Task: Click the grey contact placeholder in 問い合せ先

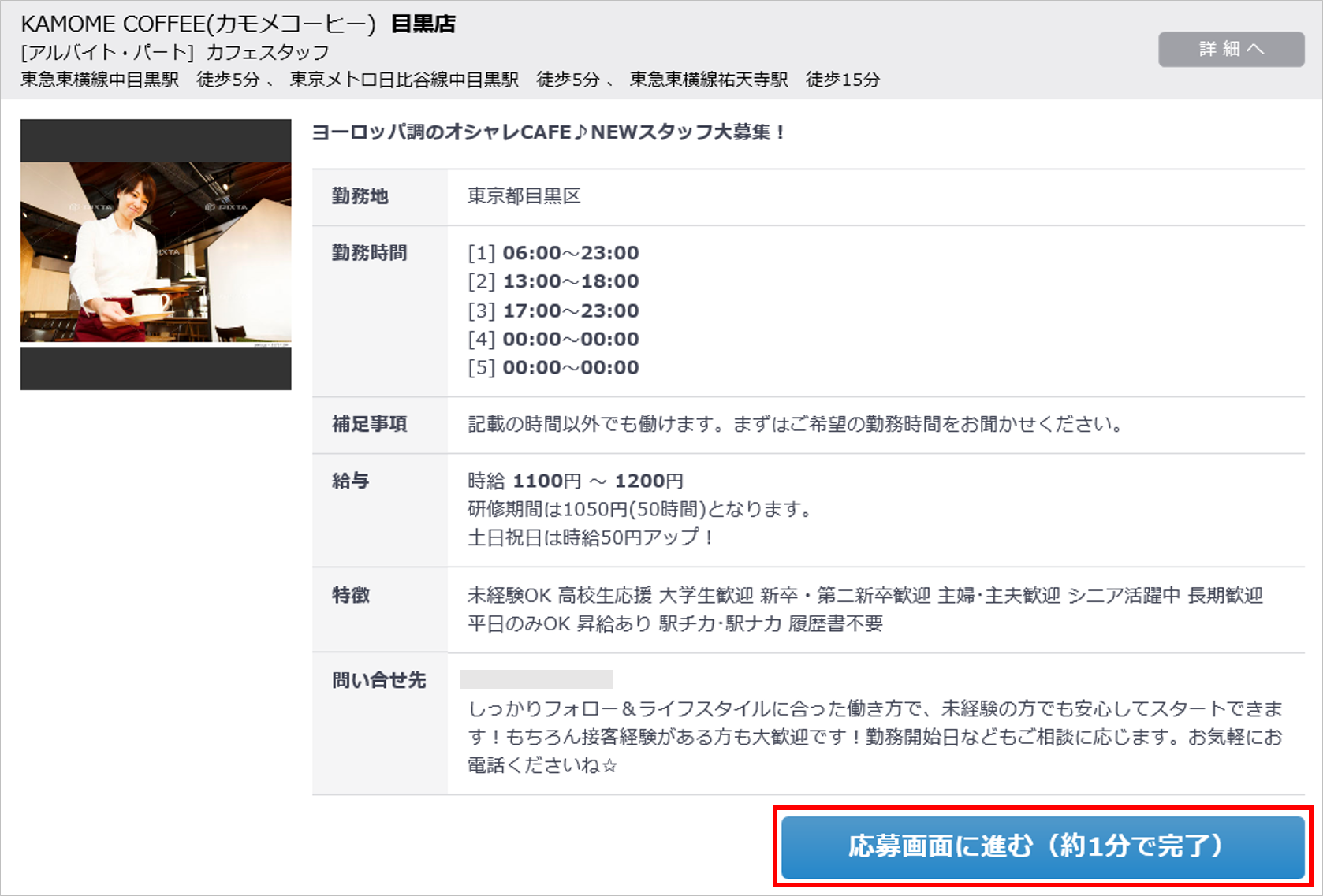Action: point(536,679)
